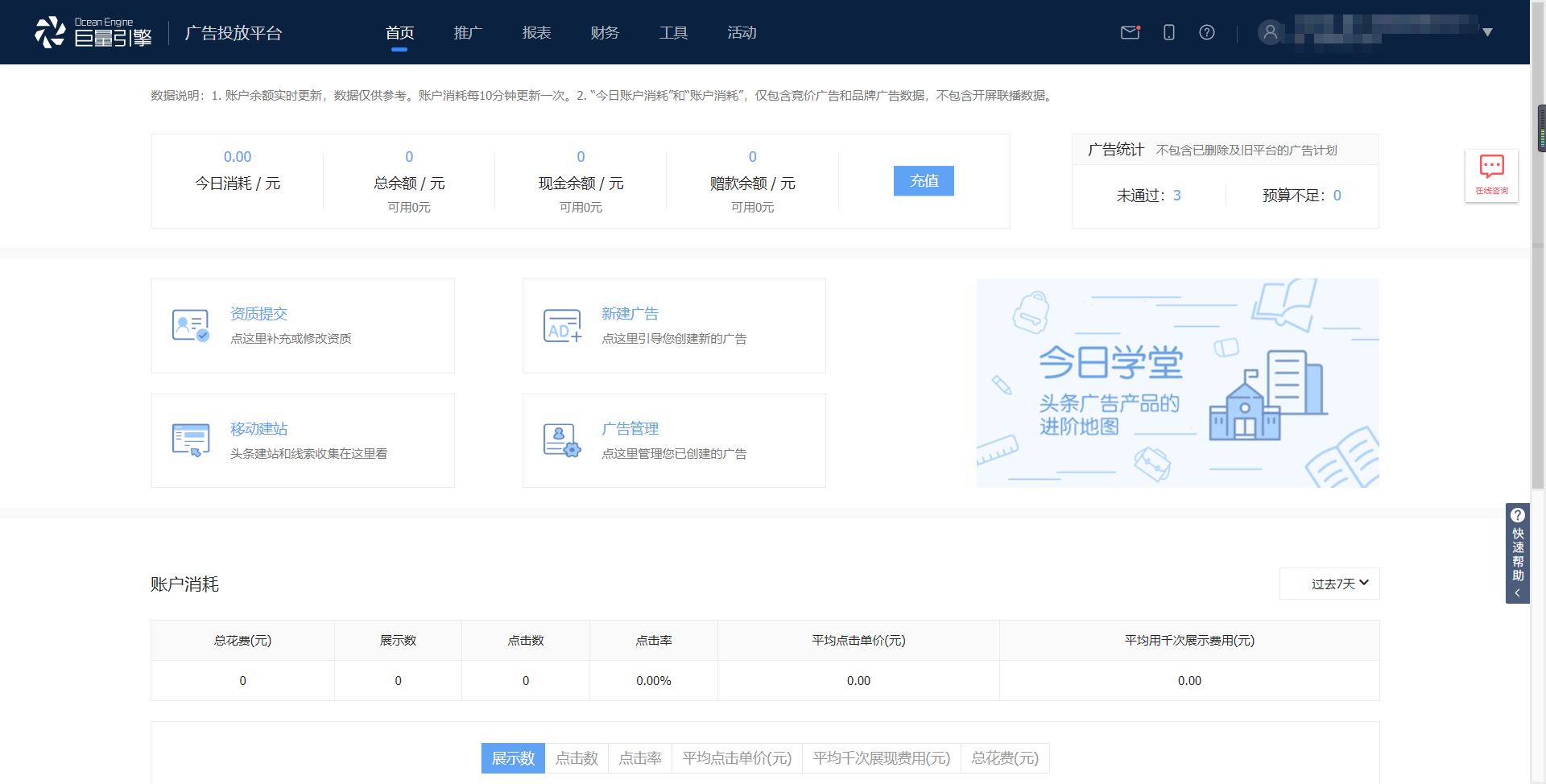The width and height of the screenshot is (1546, 784).
Task: Open the 移动建站 link
Action: pyautogui.click(x=258, y=429)
